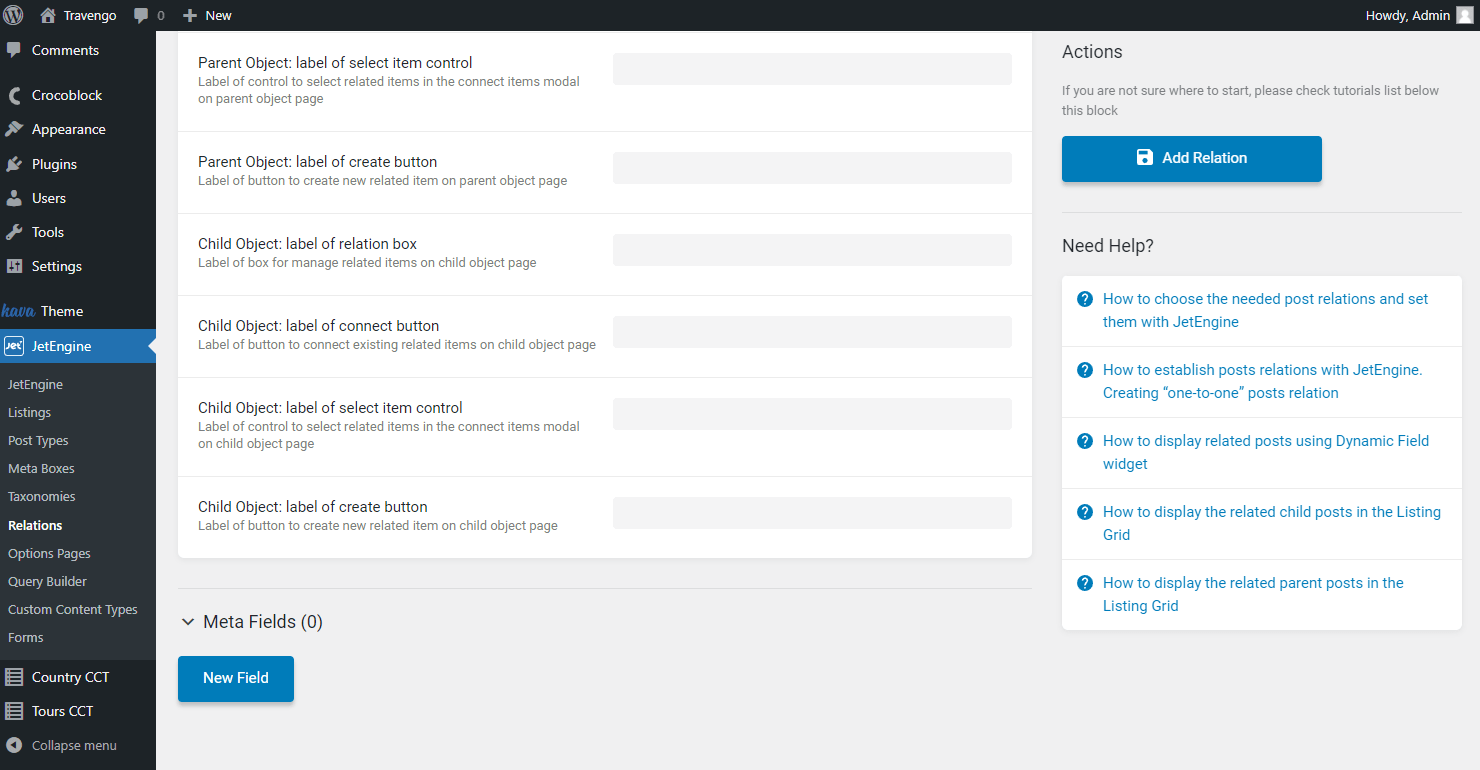
Task: Click help icon beside 'one-to-one posts relation'
Action: point(1084,370)
